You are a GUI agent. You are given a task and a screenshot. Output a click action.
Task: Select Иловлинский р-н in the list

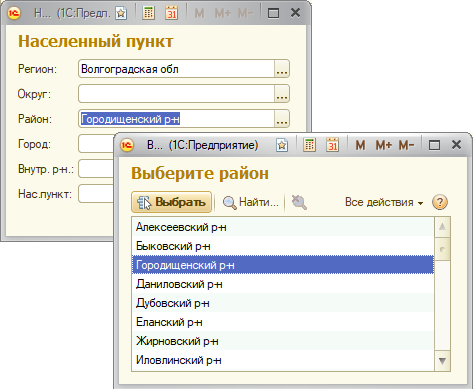tap(283, 360)
